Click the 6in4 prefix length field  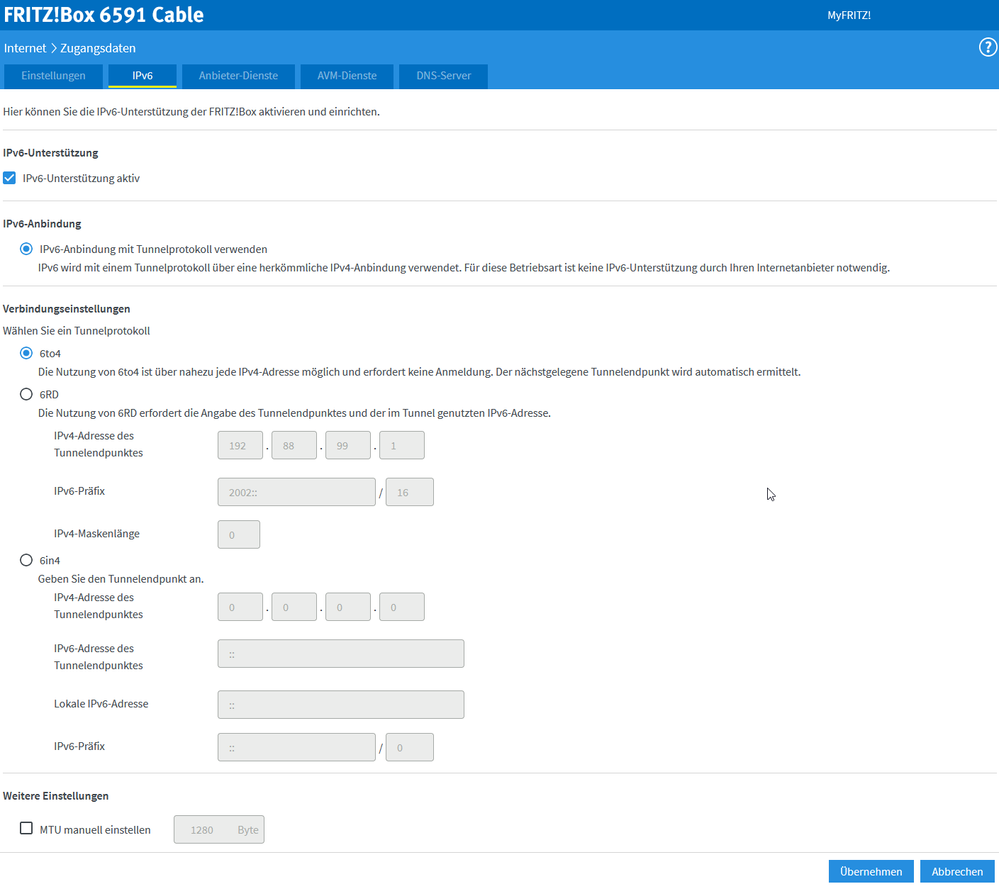pyautogui.click(x=410, y=747)
